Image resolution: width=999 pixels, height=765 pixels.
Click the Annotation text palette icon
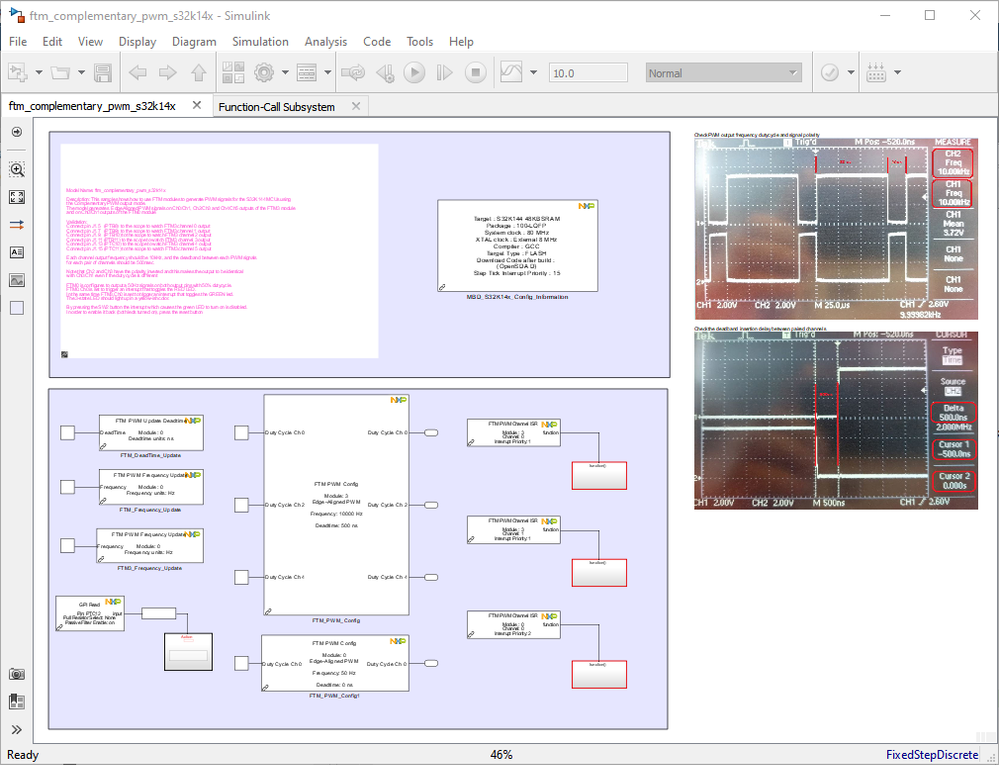click(x=17, y=252)
